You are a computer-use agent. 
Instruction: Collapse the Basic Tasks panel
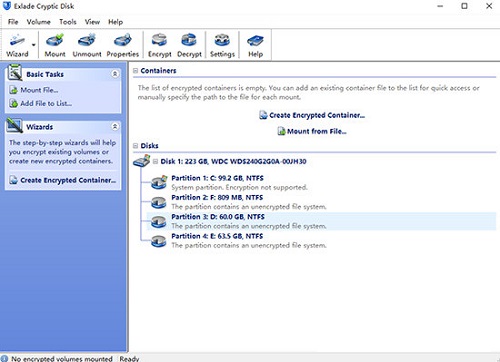point(115,74)
